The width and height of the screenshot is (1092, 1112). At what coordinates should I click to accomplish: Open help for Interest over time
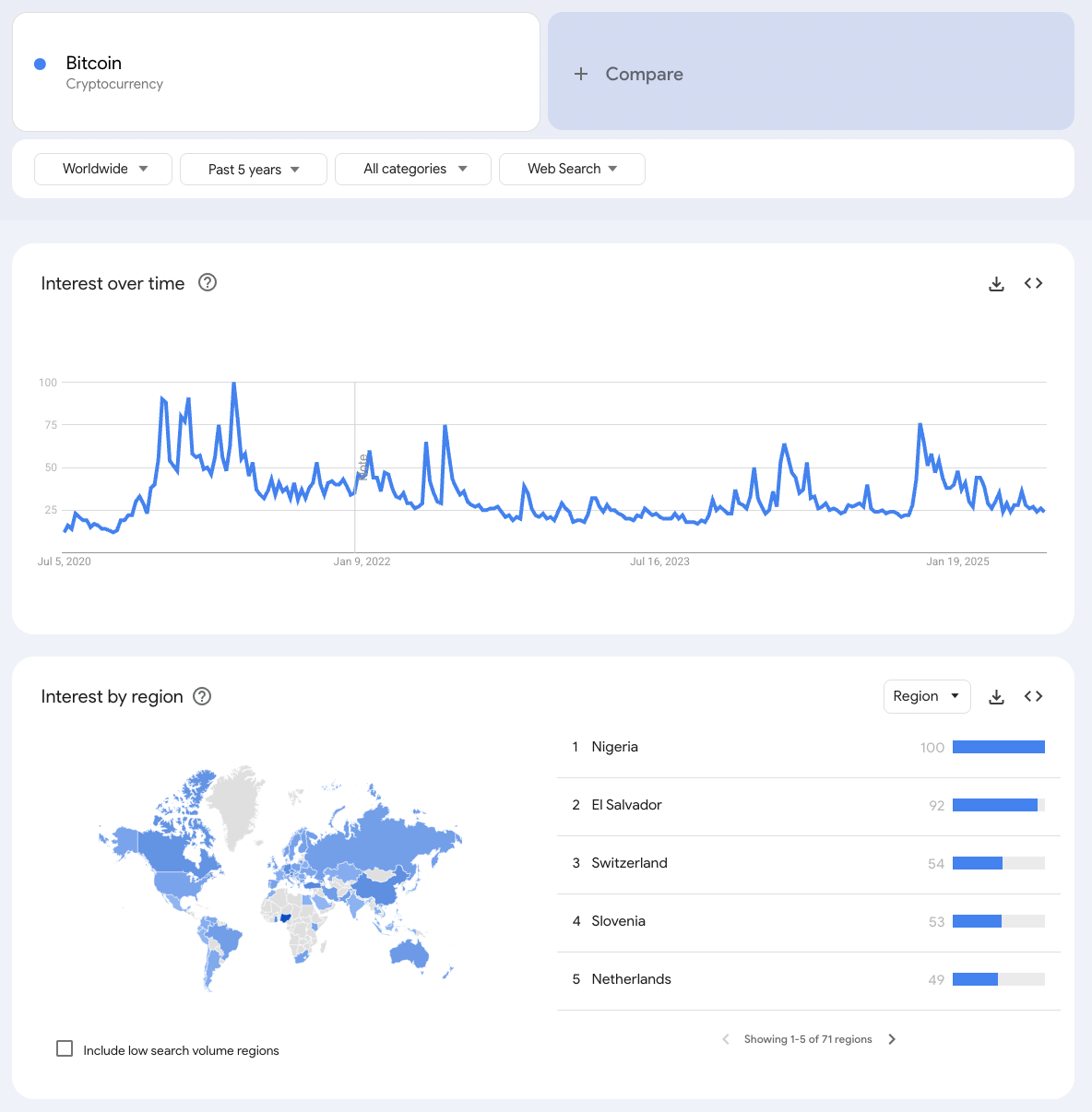[208, 282]
